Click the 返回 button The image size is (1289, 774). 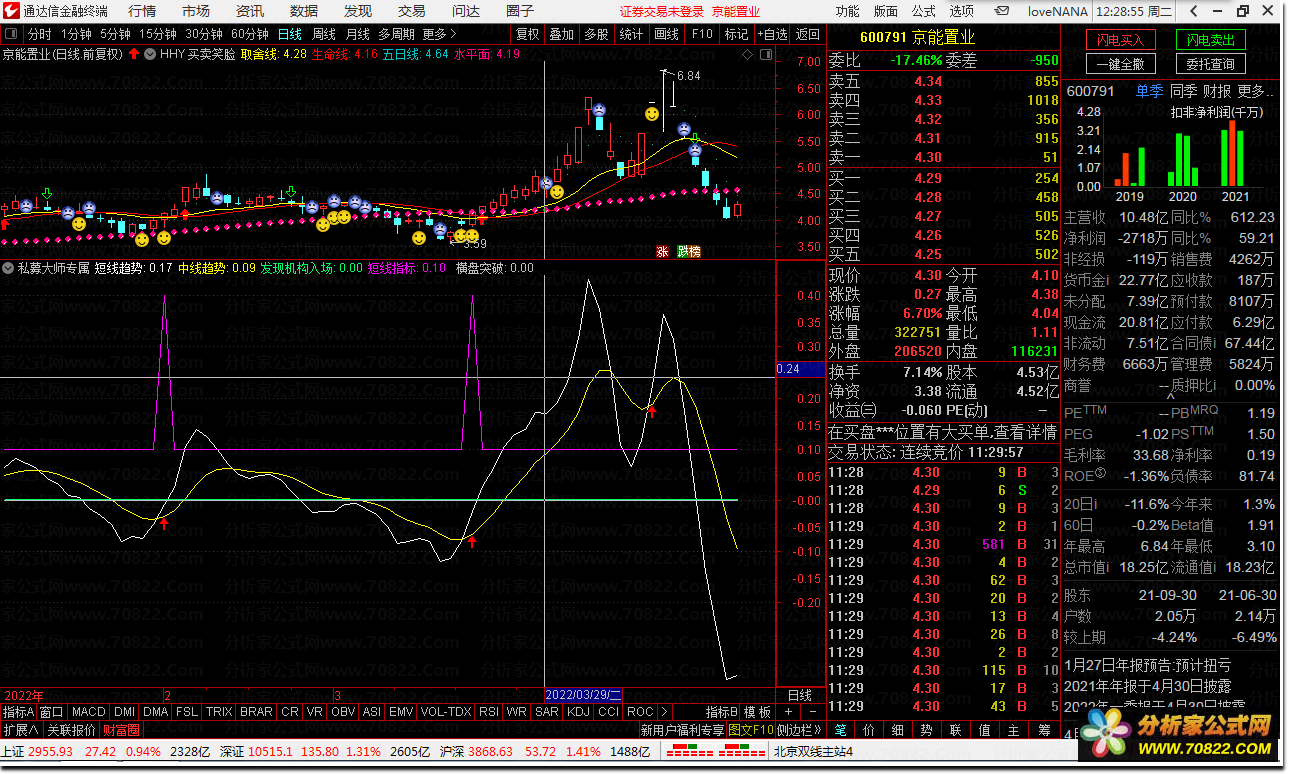pos(807,34)
